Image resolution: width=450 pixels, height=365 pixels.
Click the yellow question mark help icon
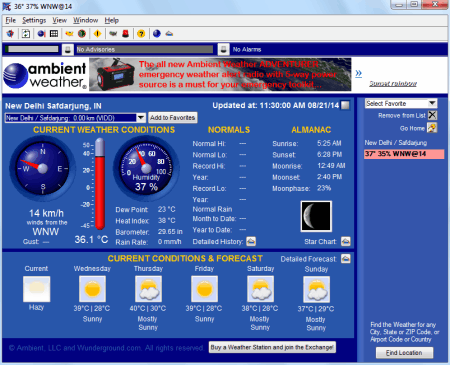click(141, 33)
